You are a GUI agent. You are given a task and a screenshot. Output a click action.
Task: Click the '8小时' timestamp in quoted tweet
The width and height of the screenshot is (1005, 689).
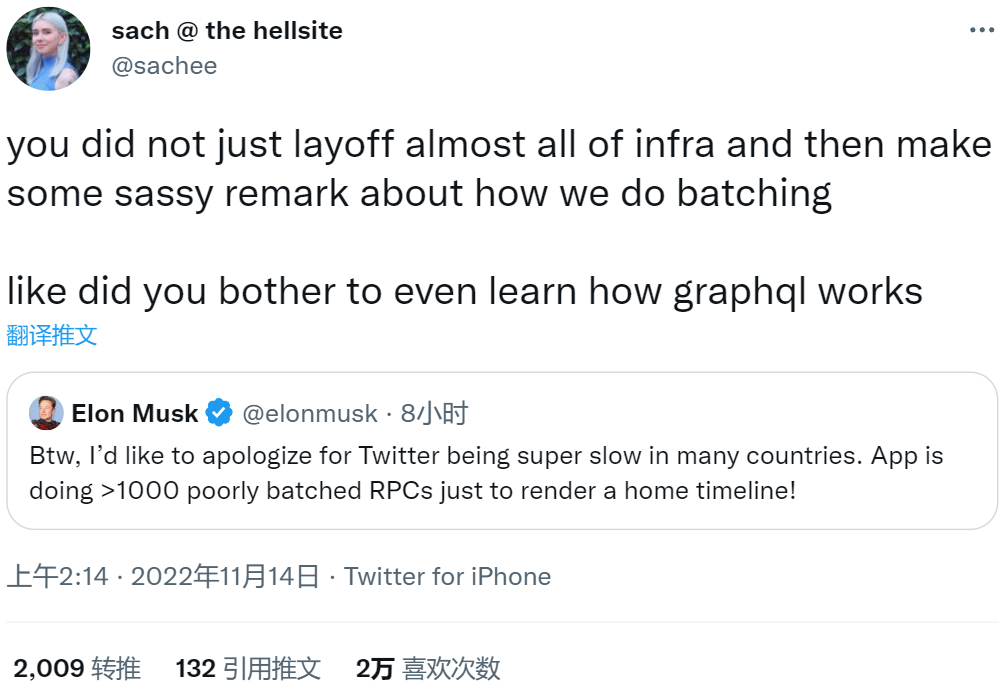click(x=434, y=413)
